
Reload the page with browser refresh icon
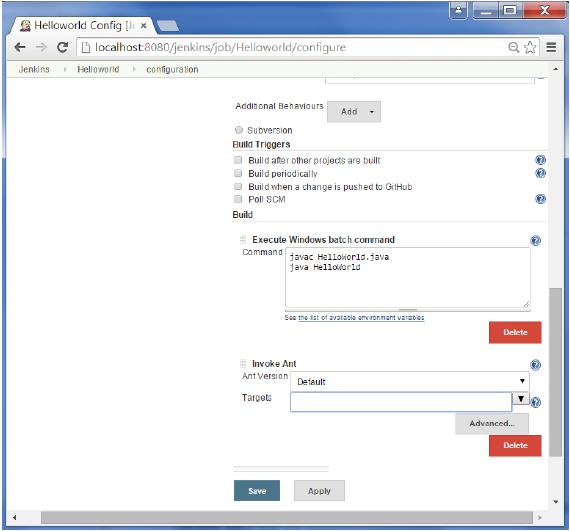[x=63, y=47]
